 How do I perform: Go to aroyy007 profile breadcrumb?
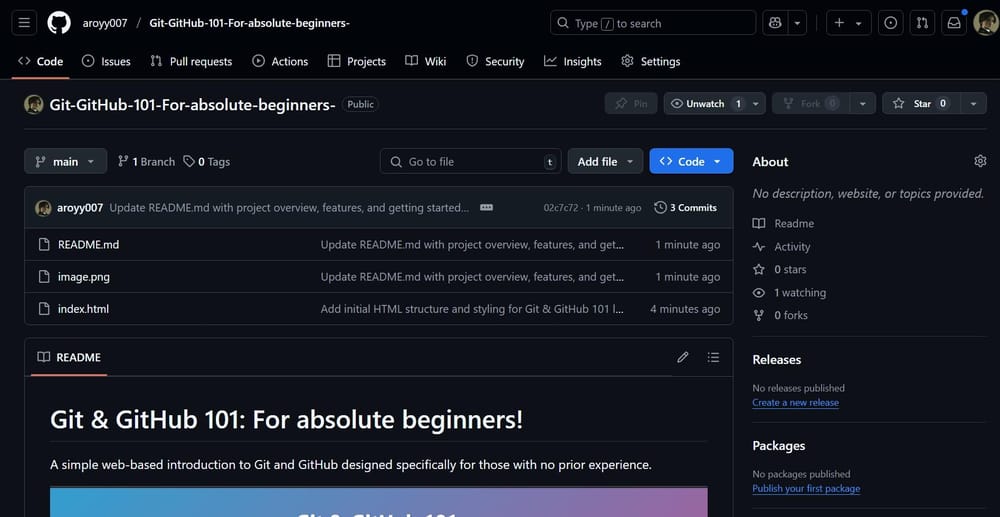pos(105,24)
